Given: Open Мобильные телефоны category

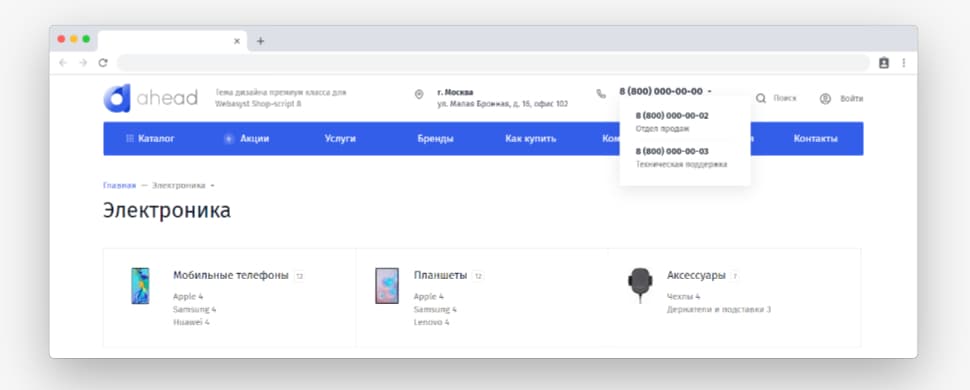Looking at the screenshot, I should 231,275.
